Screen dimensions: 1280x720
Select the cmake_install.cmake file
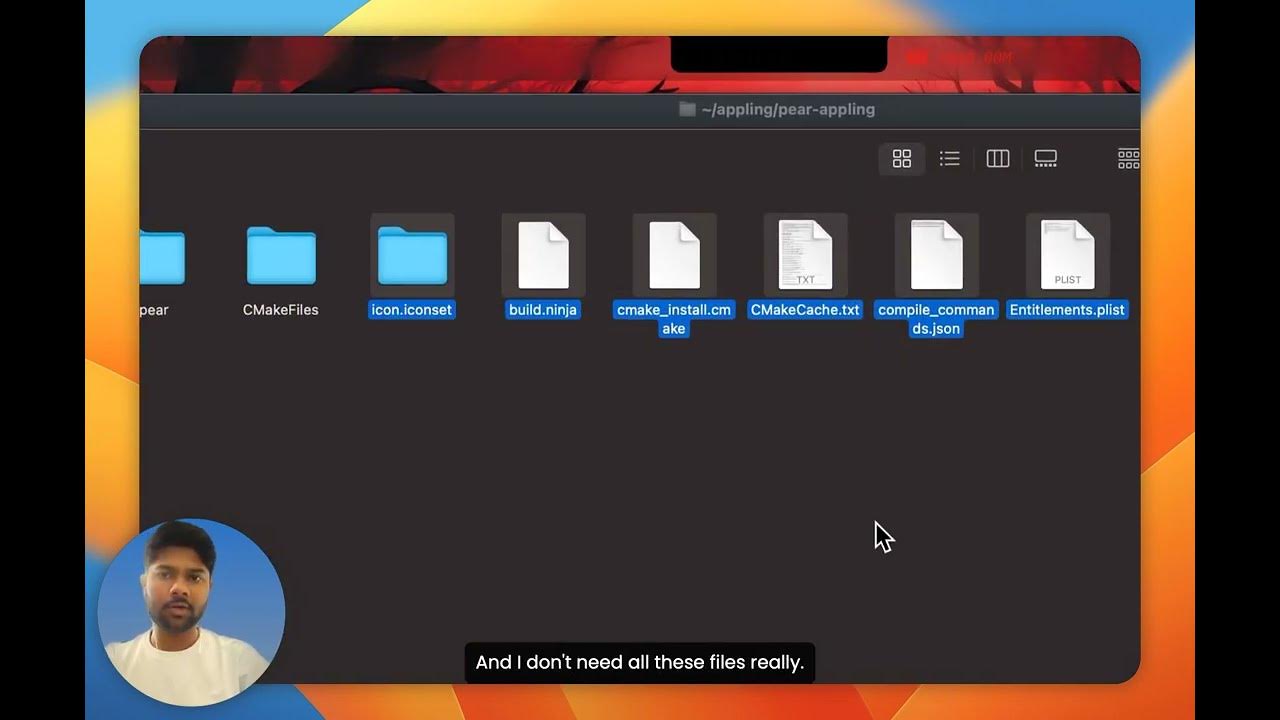pos(674,253)
